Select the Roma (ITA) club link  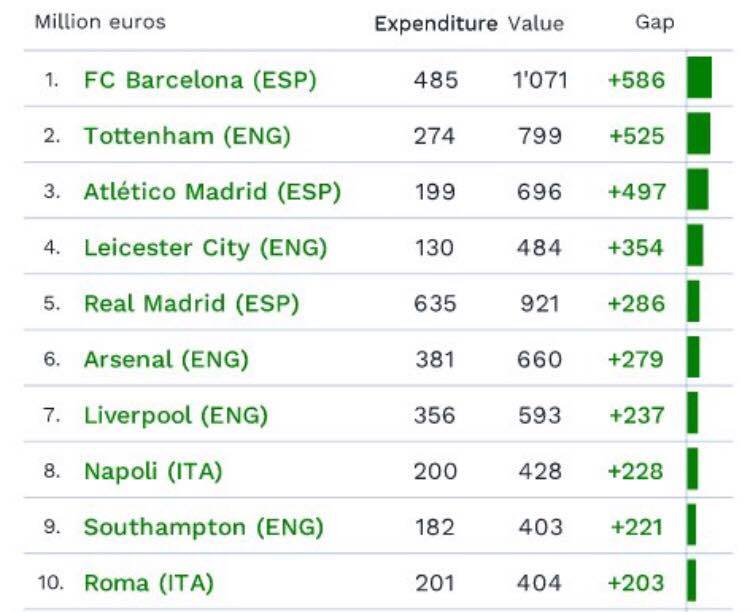(x=149, y=582)
